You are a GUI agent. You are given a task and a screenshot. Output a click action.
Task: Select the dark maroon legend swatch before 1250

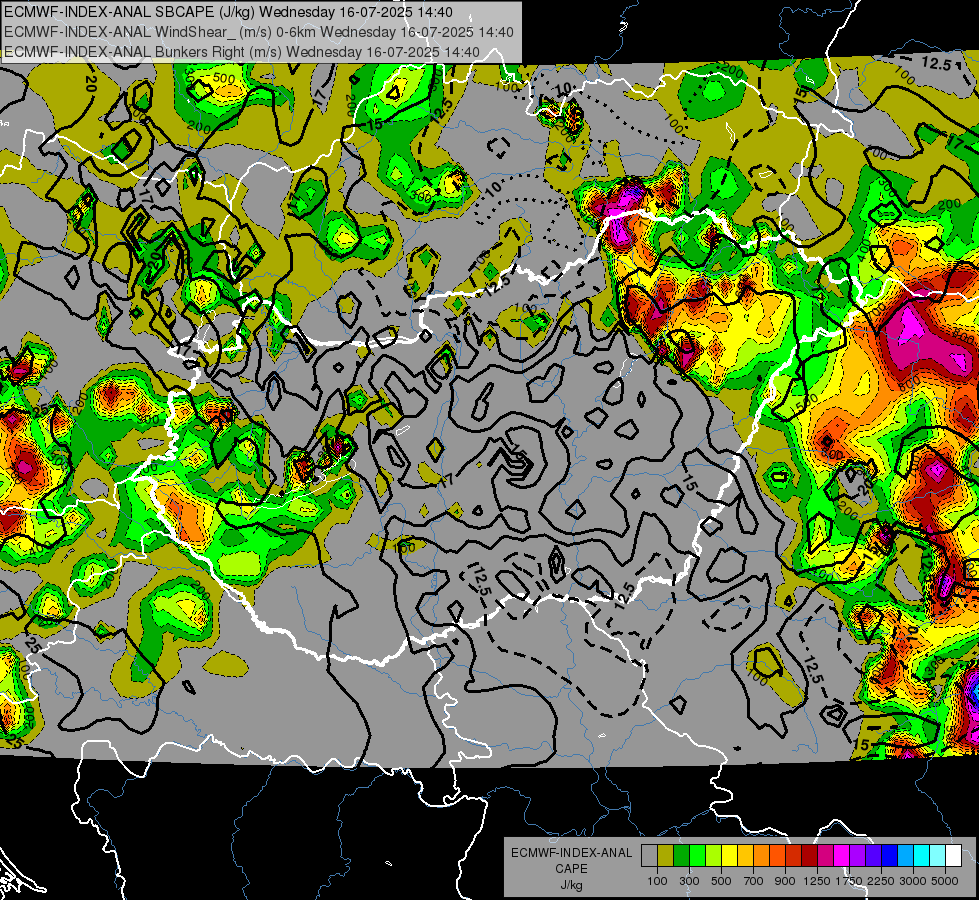click(810, 856)
